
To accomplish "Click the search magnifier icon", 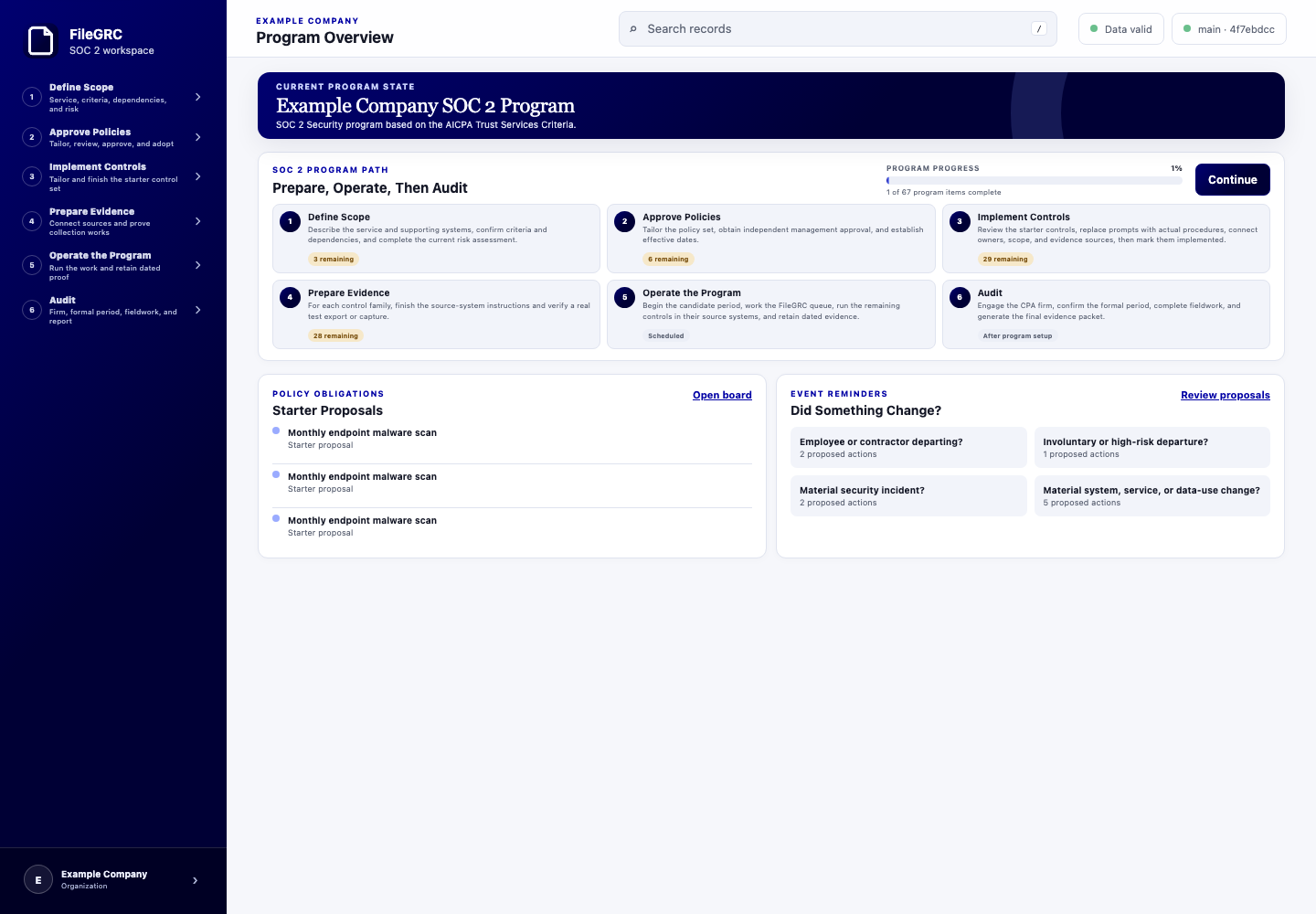I will (633, 29).
